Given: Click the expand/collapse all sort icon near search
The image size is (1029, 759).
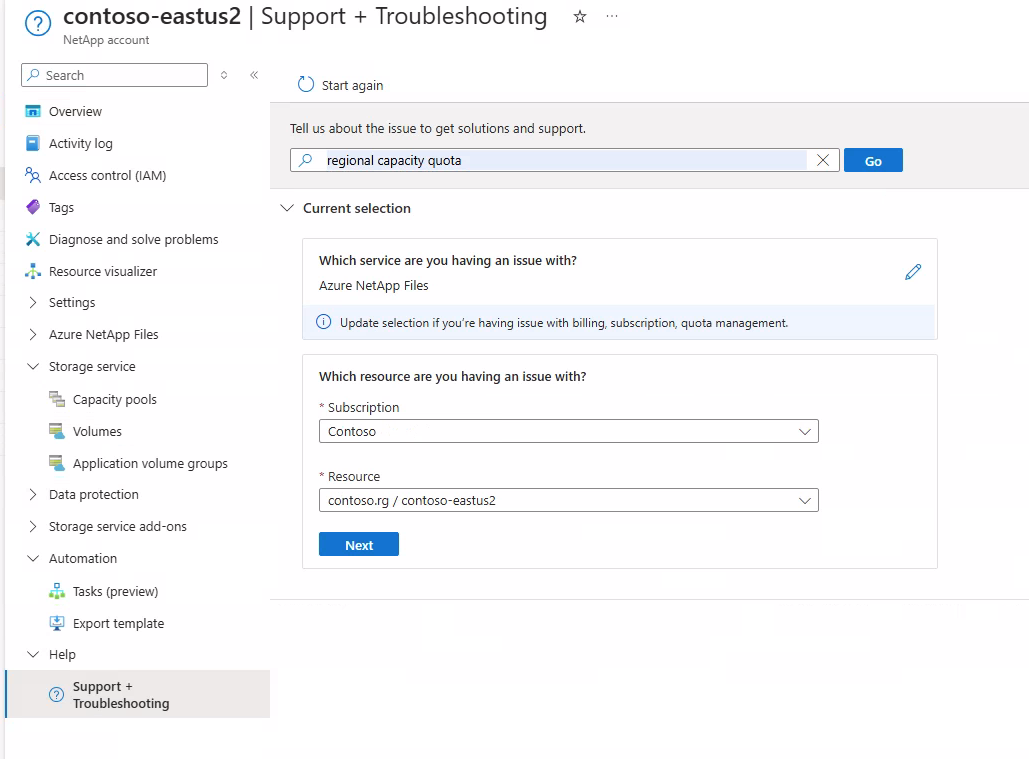Looking at the screenshot, I should pos(224,75).
